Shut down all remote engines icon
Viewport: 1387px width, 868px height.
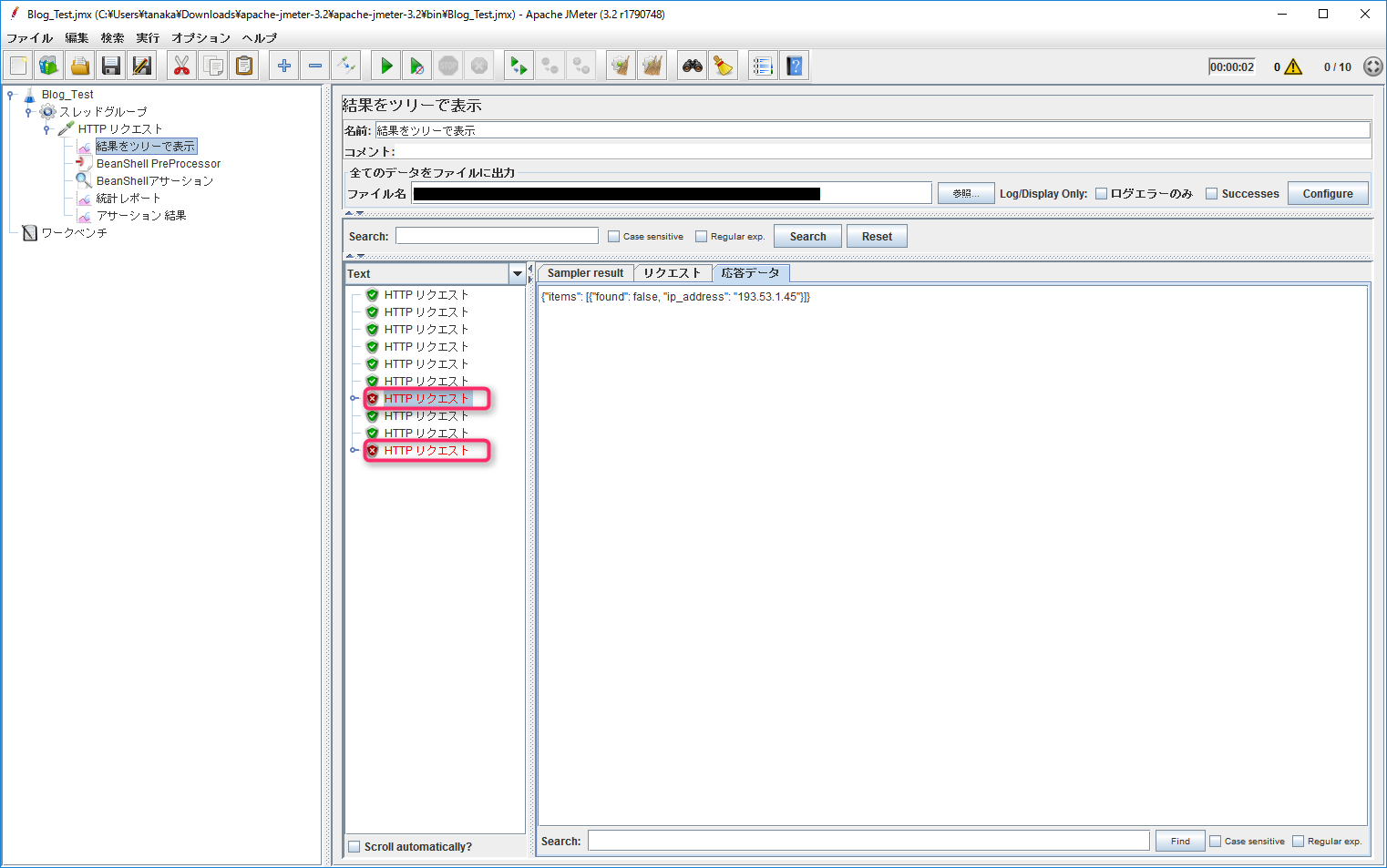(581, 66)
